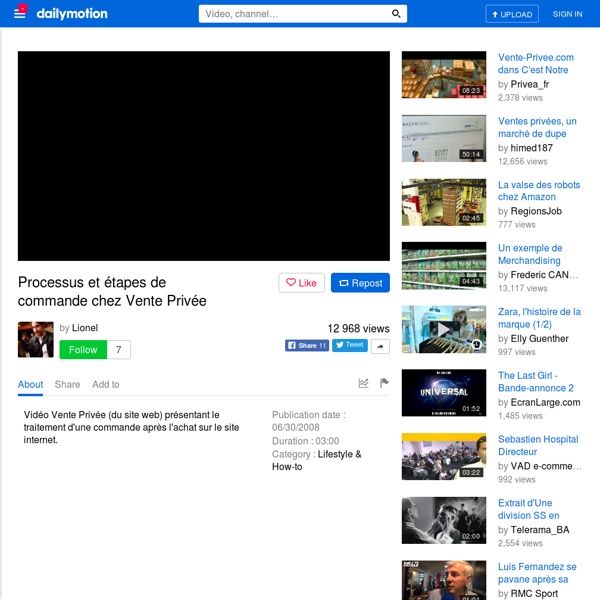The width and height of the screenshot is (600, 600).
Task: Open the EcranLarge.com channel
Action: click(x=545, y=402)
